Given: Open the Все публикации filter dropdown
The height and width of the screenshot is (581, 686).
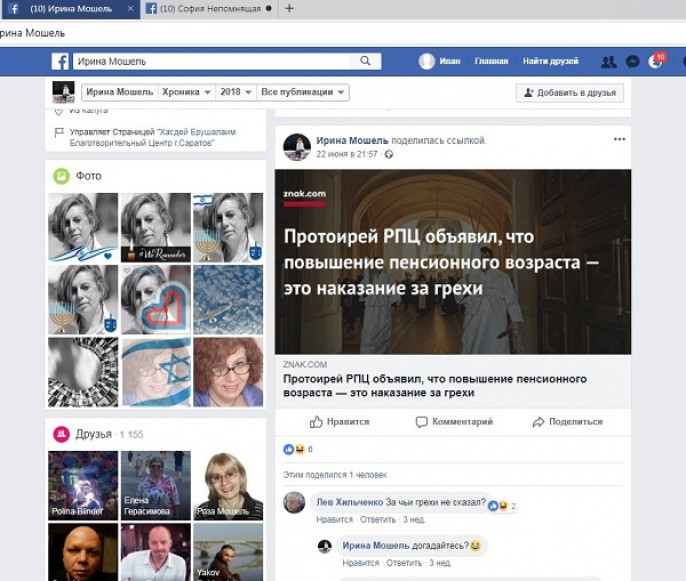Looking at the screenshot, I should [x=303, y=92].
